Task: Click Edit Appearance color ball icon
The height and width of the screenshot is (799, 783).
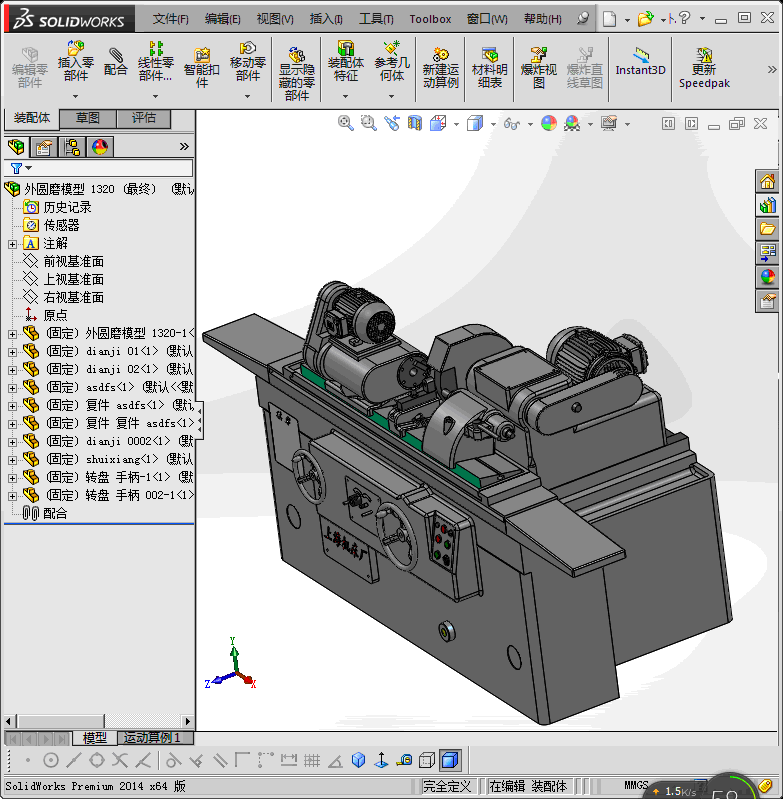Action: coord(549,123)
